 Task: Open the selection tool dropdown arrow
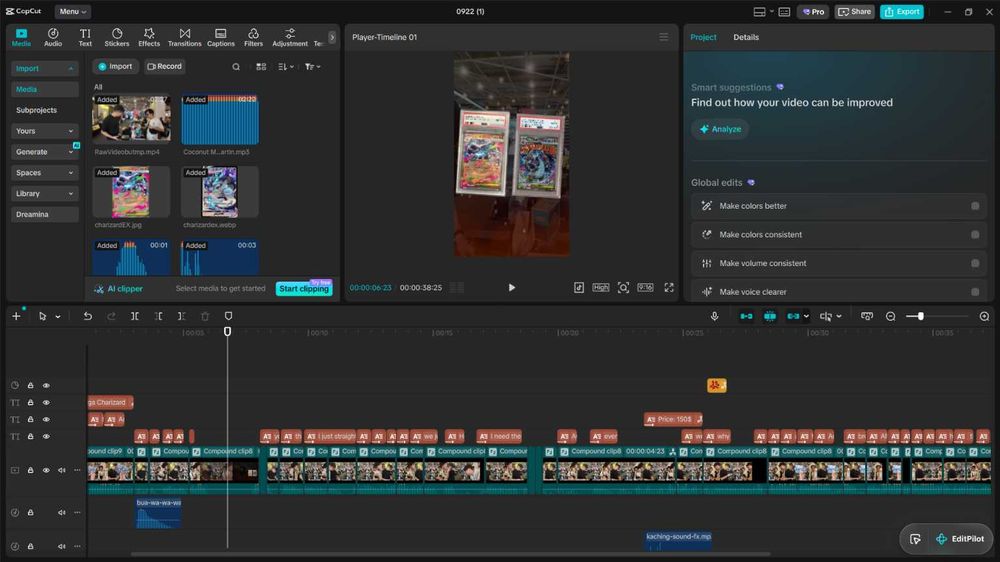(58, 316)
